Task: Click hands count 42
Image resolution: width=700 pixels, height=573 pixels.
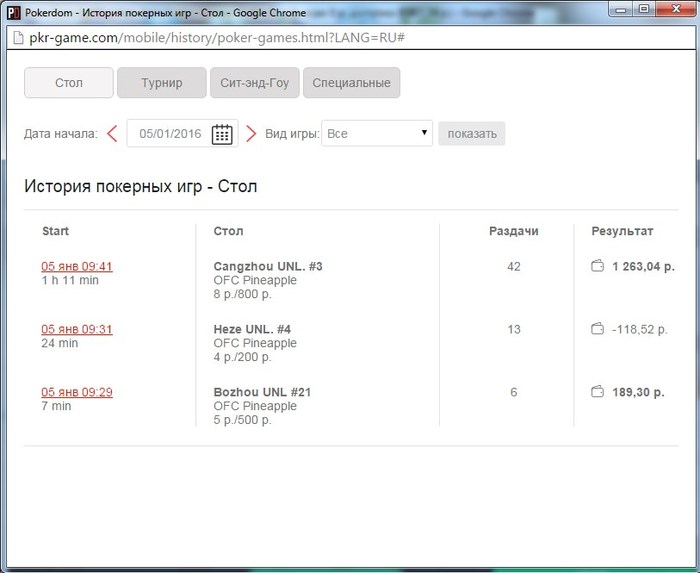Action: pos(514,266)
